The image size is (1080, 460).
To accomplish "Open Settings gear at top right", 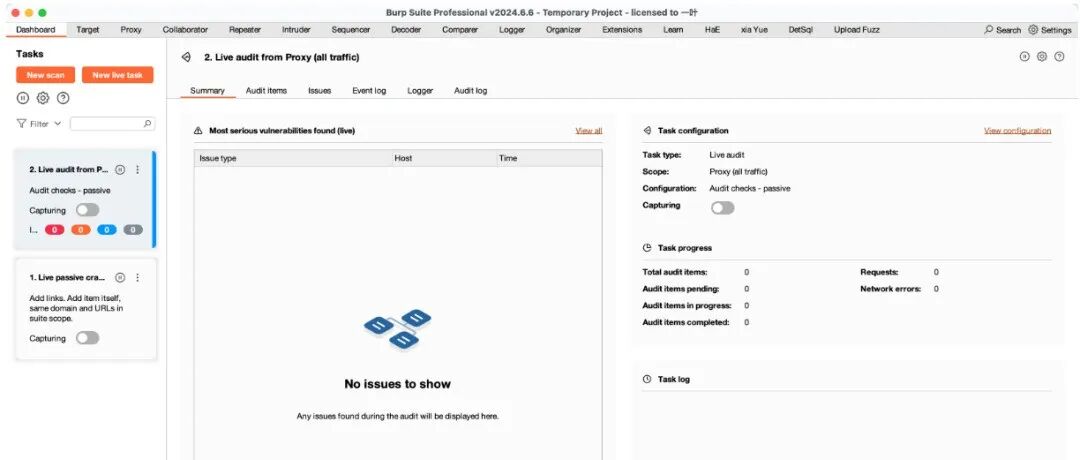I will [1032, 30].
